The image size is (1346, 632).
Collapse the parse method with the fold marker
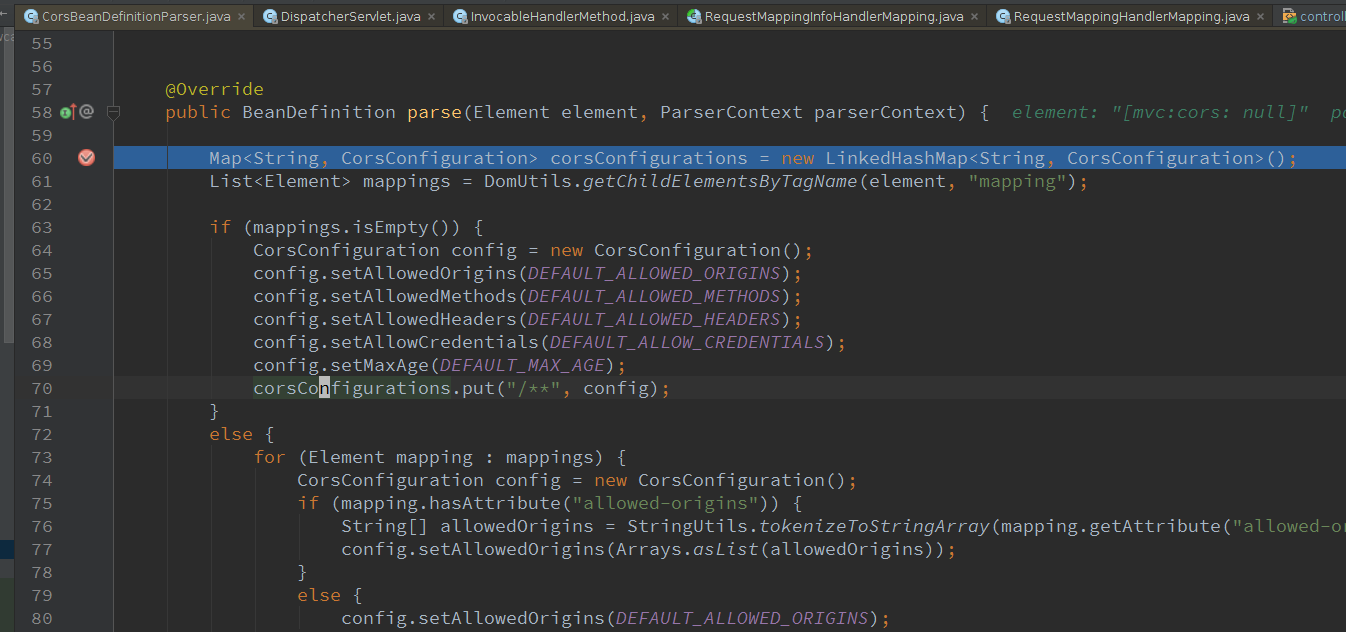pyautogui.click(x=114, y=113)
